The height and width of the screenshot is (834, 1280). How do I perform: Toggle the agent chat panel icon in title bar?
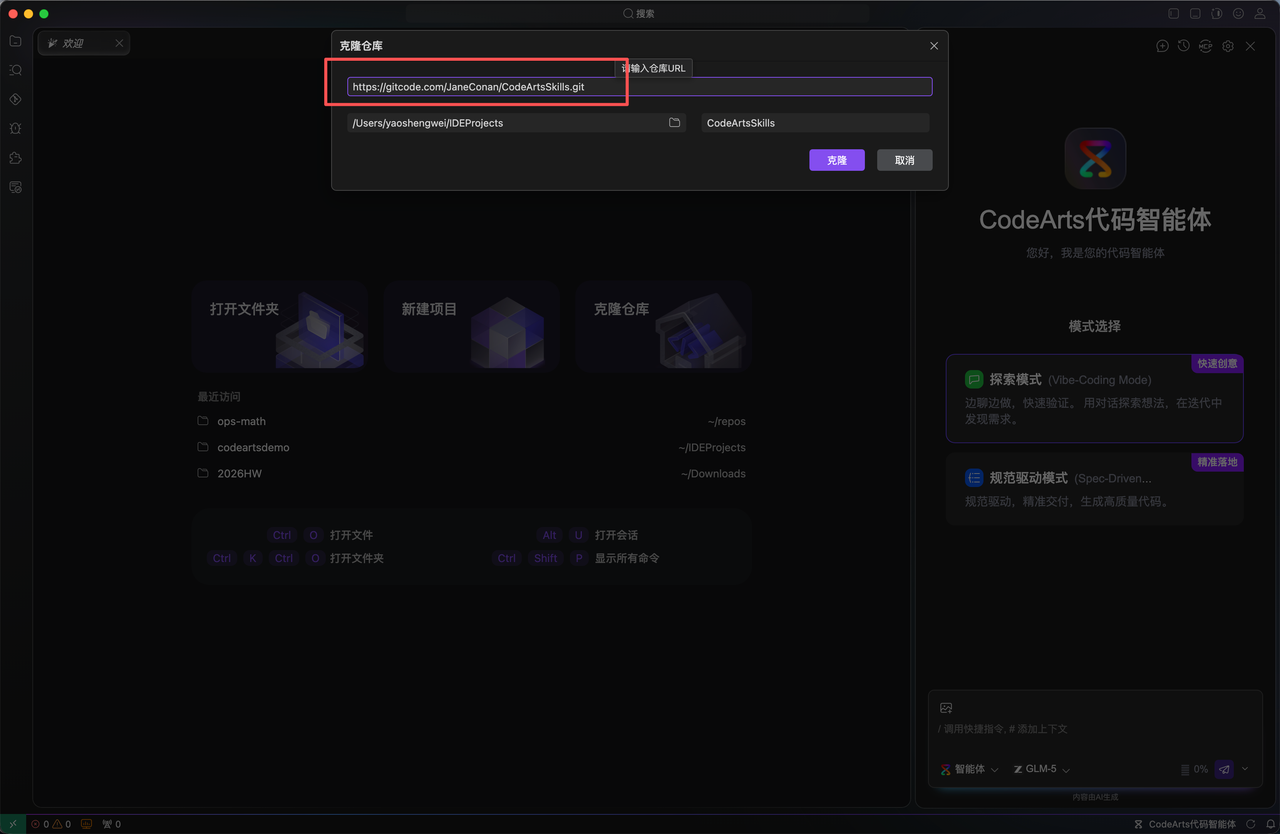[1217, 14]
